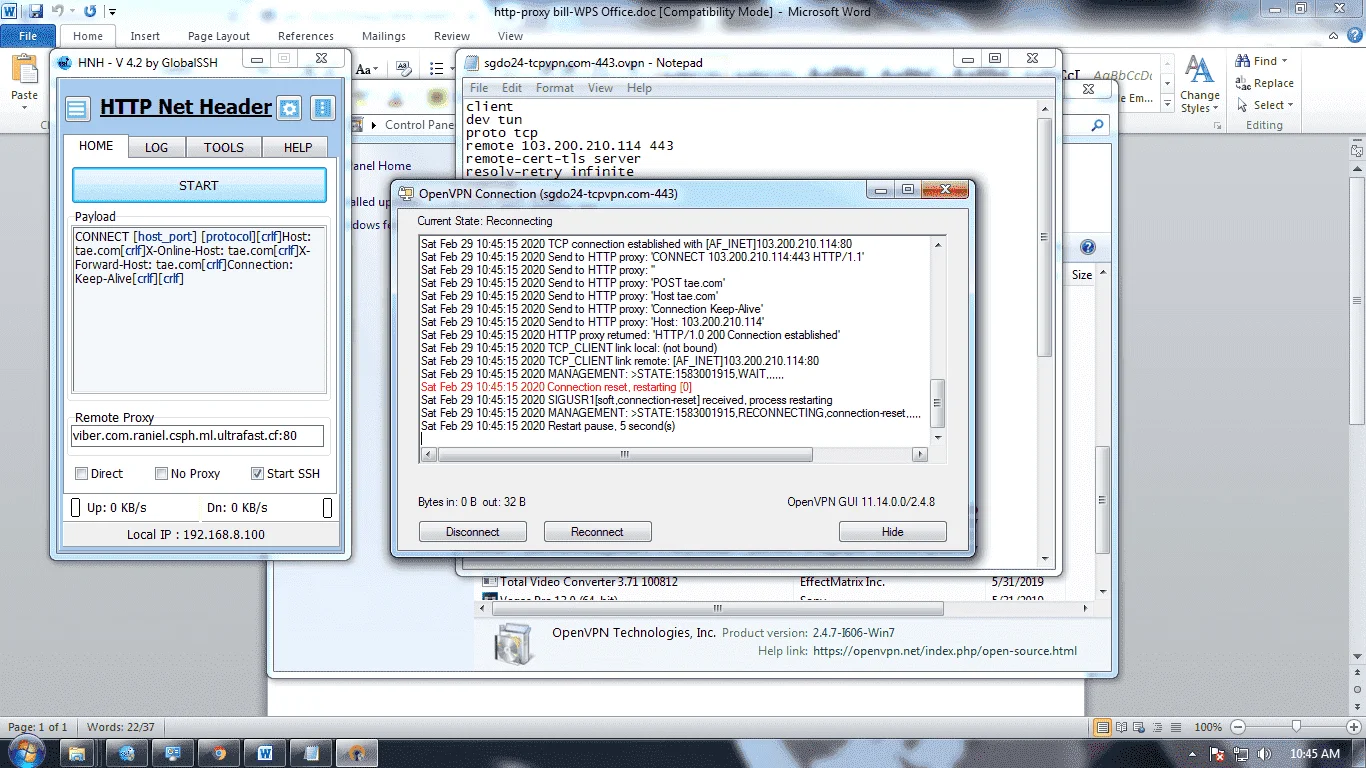
Task: Click the volume speaker tray icon
Action: (x=1265, y=754)
